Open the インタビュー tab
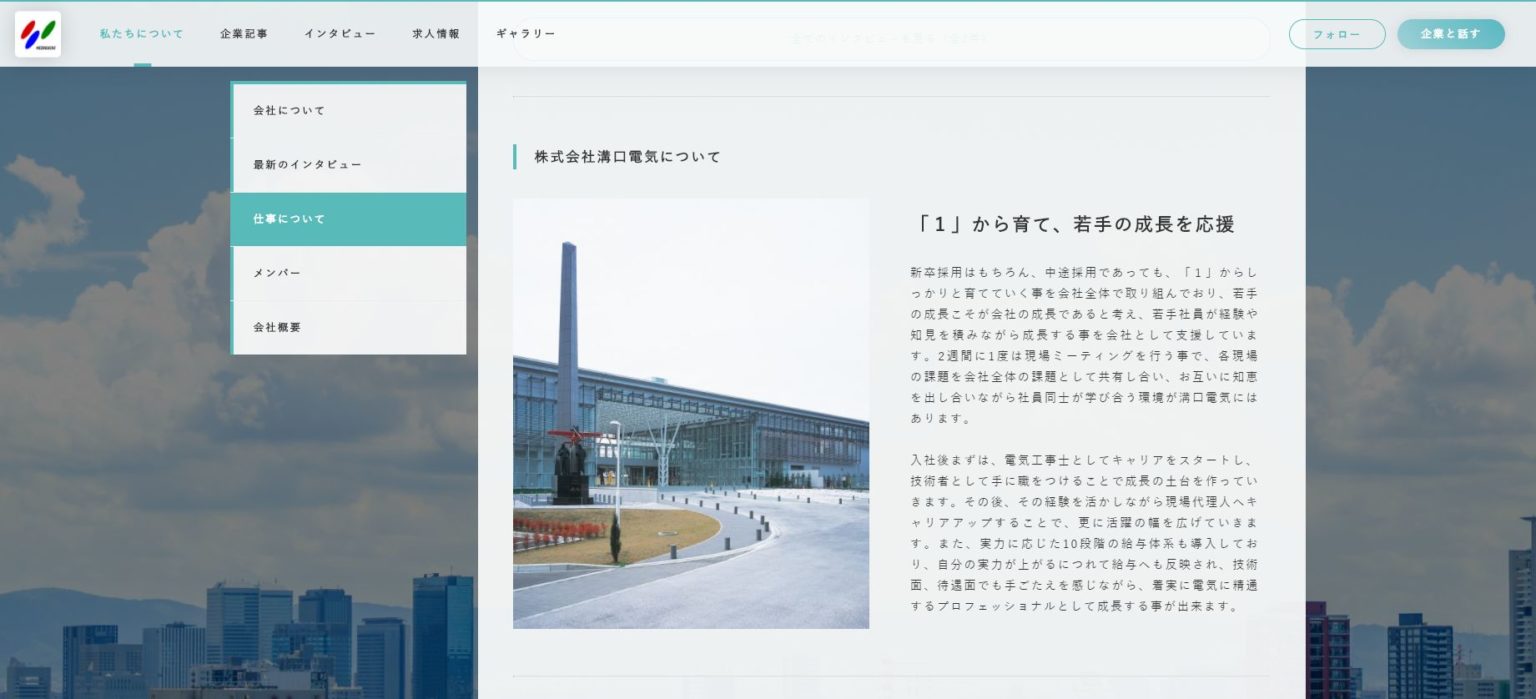This screenshot has width=1536, height=699. point(340,34)
